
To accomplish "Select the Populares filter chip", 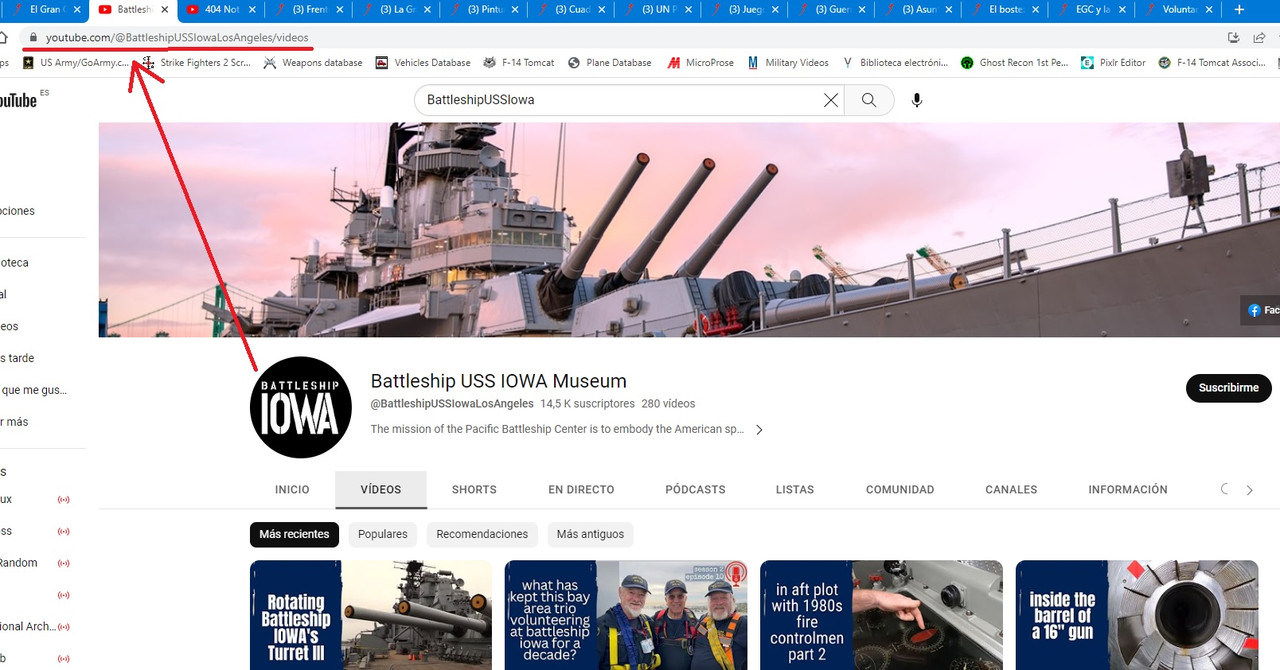I will click(383, 534).
